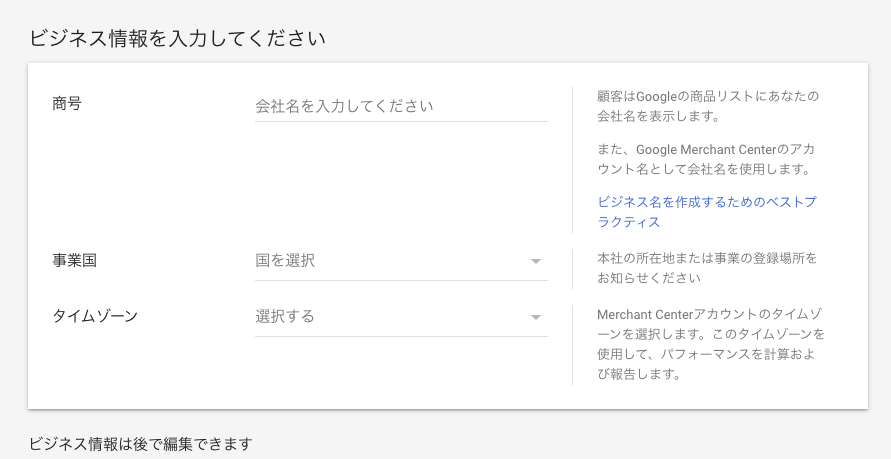Click the arrow icon on 事業国 dropdown
Image resolution: width=891 pixels, height=459 pixels.
pyautogui.click(x=536, y=262)
